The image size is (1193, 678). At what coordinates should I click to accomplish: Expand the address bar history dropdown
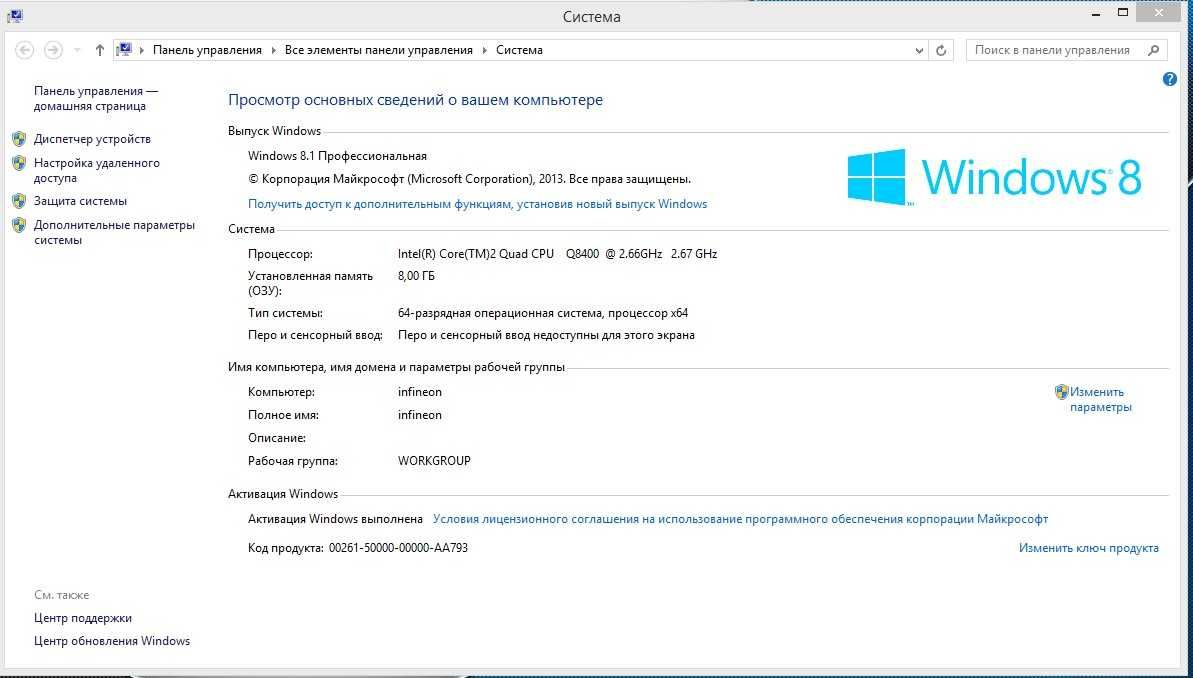[919, 50]
